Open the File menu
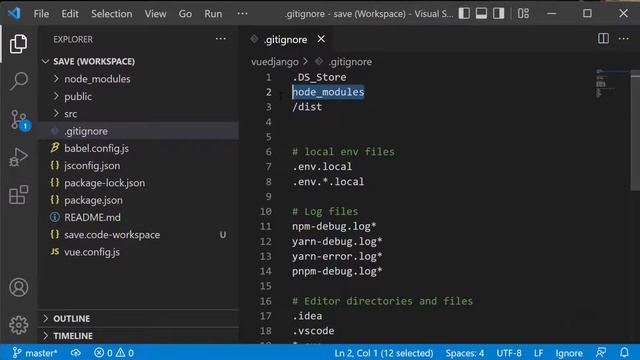 [x=41, y=14]
